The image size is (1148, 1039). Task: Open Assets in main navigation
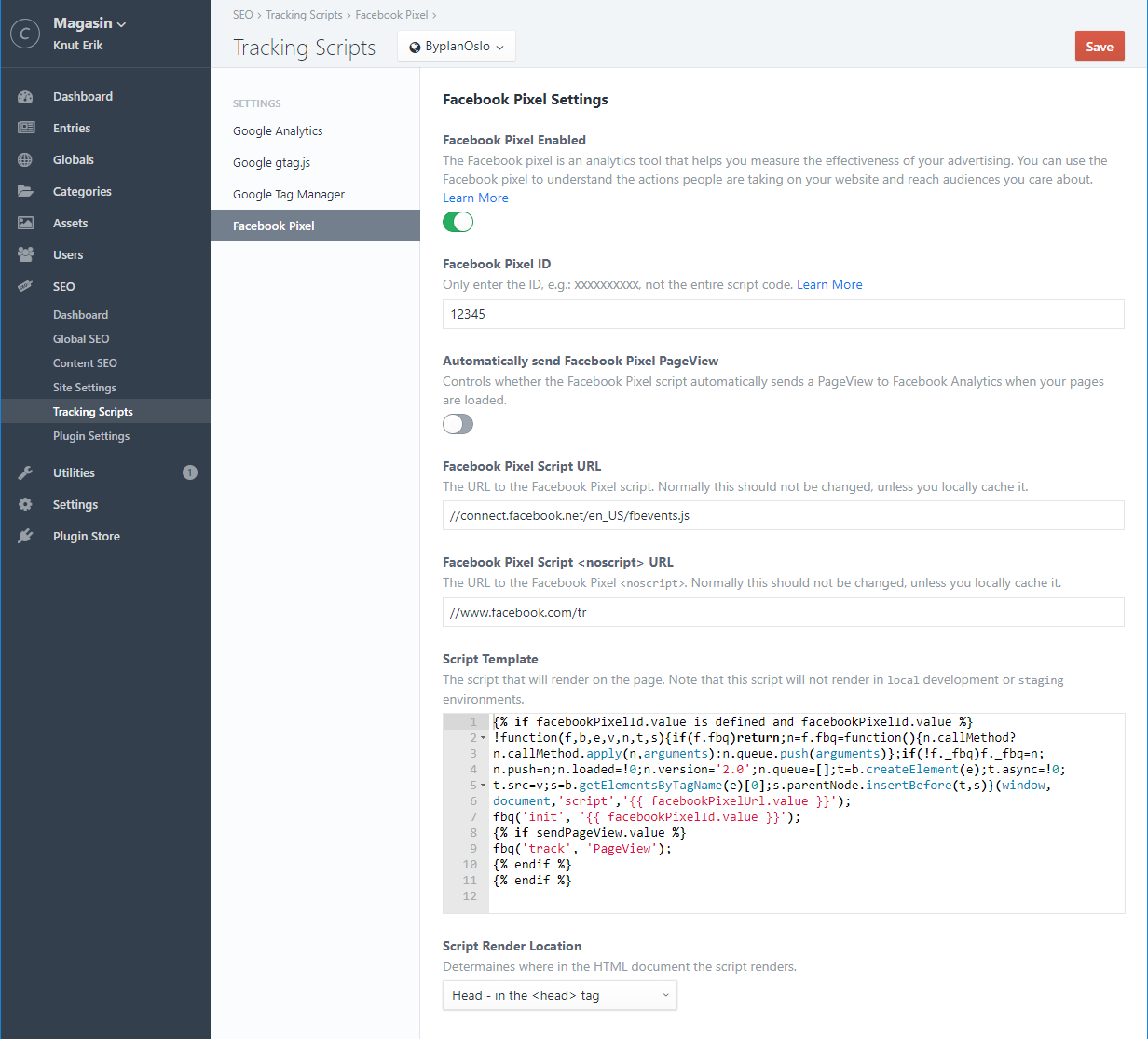coord(105,223)
